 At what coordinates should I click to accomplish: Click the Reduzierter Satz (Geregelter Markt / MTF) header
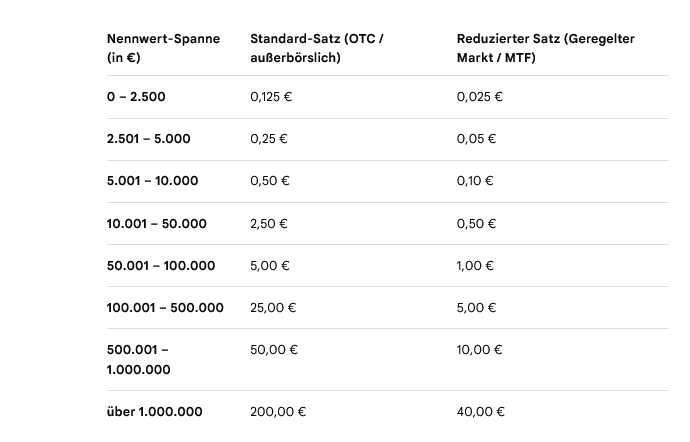click(x=546, y=48)
